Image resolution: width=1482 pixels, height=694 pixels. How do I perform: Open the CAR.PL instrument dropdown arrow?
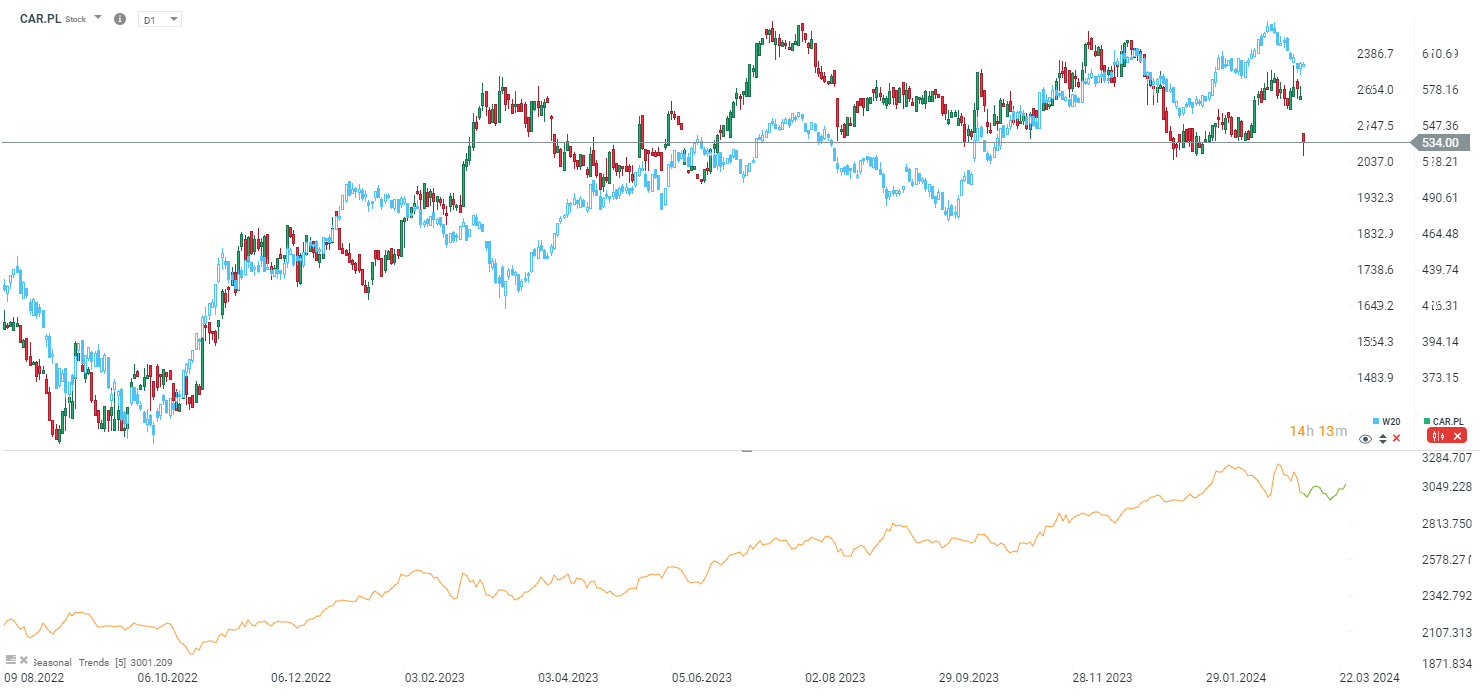98,18
